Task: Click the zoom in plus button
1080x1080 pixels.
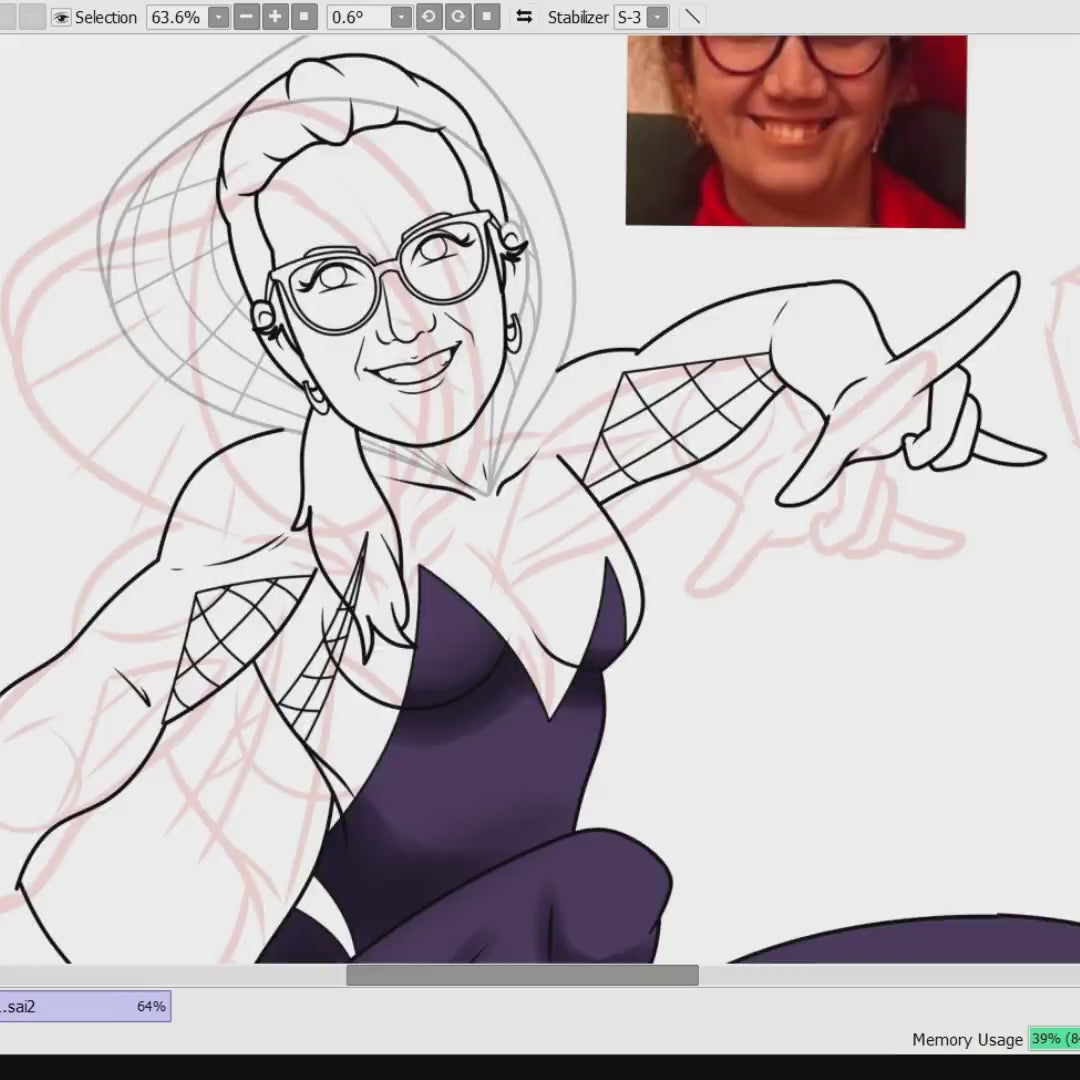Action: pyautogui.click(x=275, y=17)
